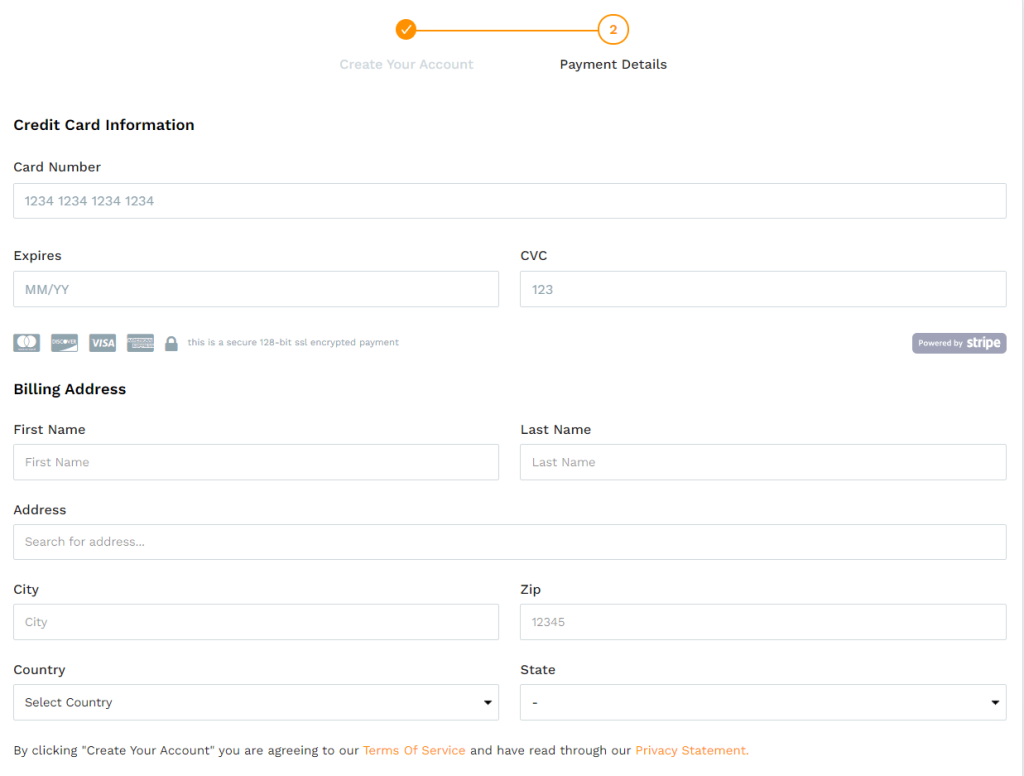Click the Credit Card Information heading
Viewport: 1024px width, 776px height.
point(104,125)
